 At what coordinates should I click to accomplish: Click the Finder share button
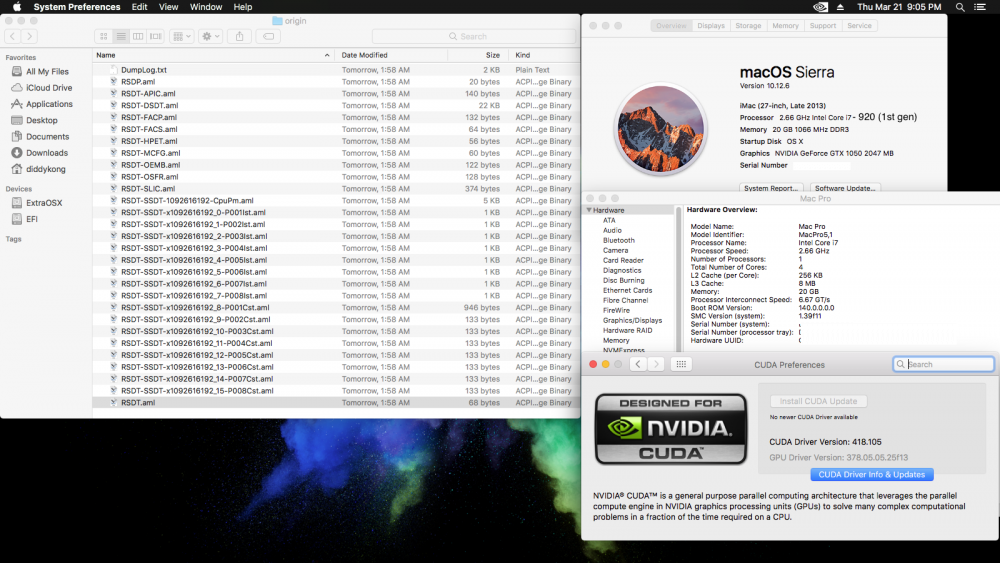240,36
